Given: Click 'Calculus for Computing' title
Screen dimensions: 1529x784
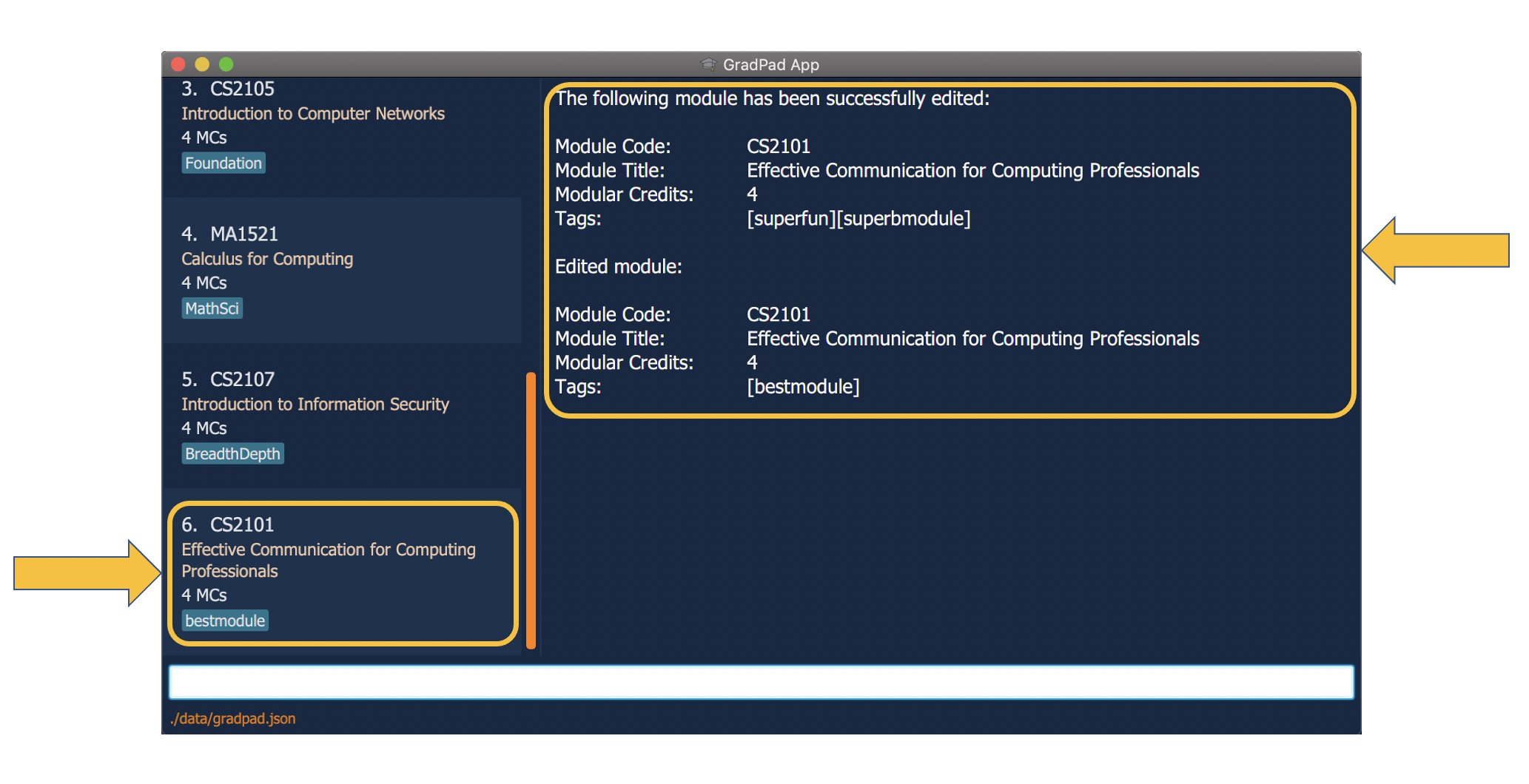Looking at the screenshot, I should (267, 259).
